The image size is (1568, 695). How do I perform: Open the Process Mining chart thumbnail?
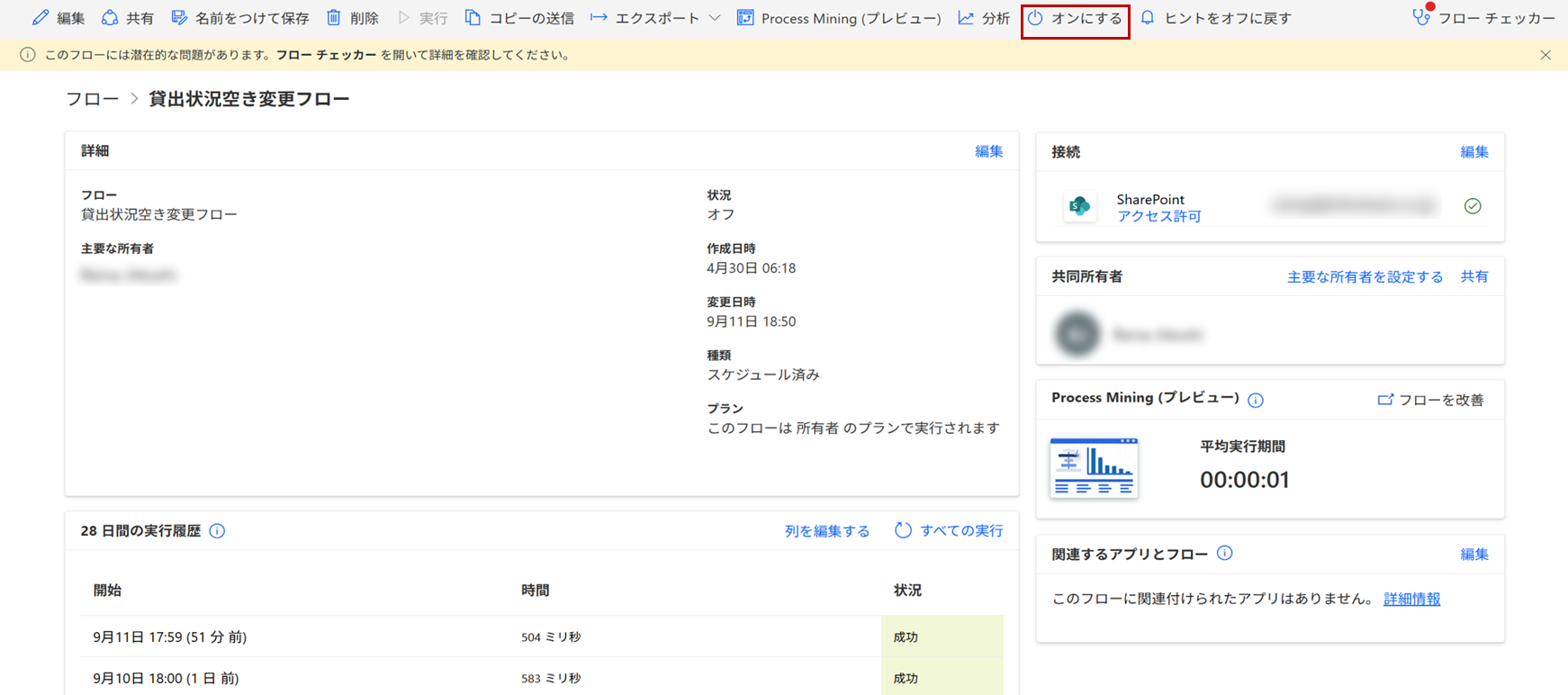1094,468
